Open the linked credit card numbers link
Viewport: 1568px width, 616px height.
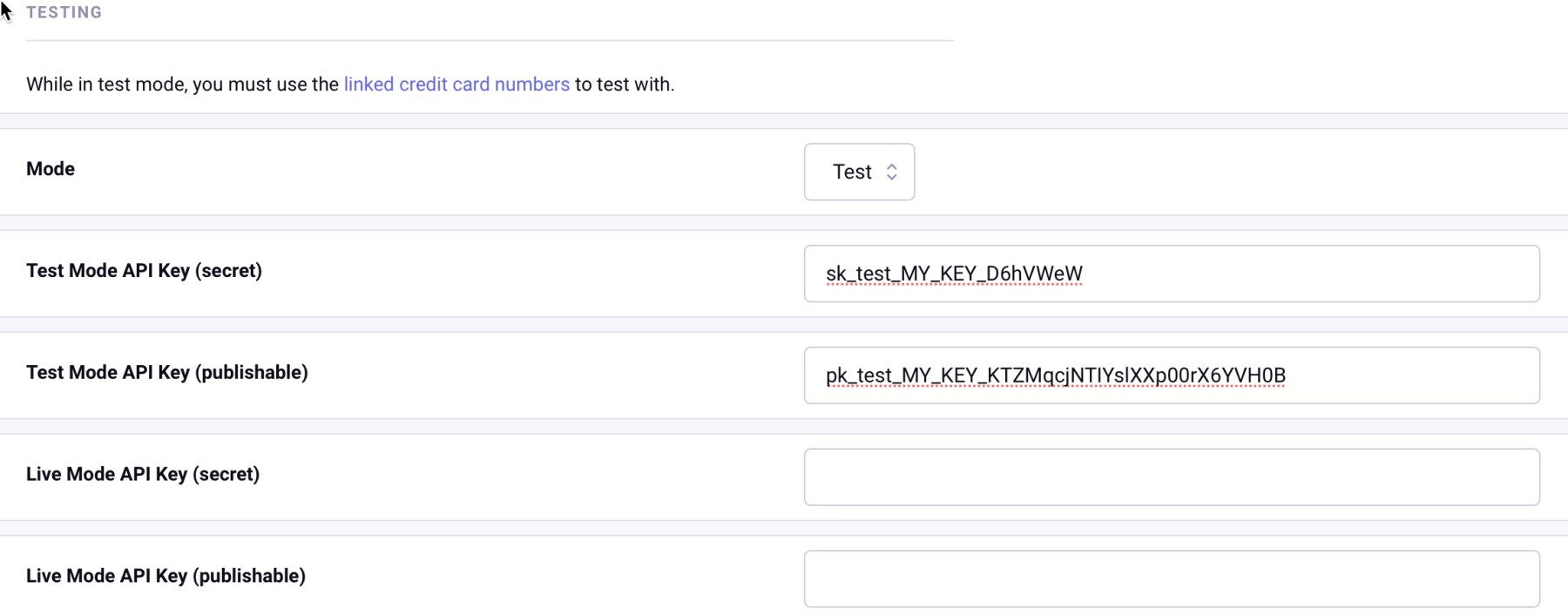[x=456, y=84]
